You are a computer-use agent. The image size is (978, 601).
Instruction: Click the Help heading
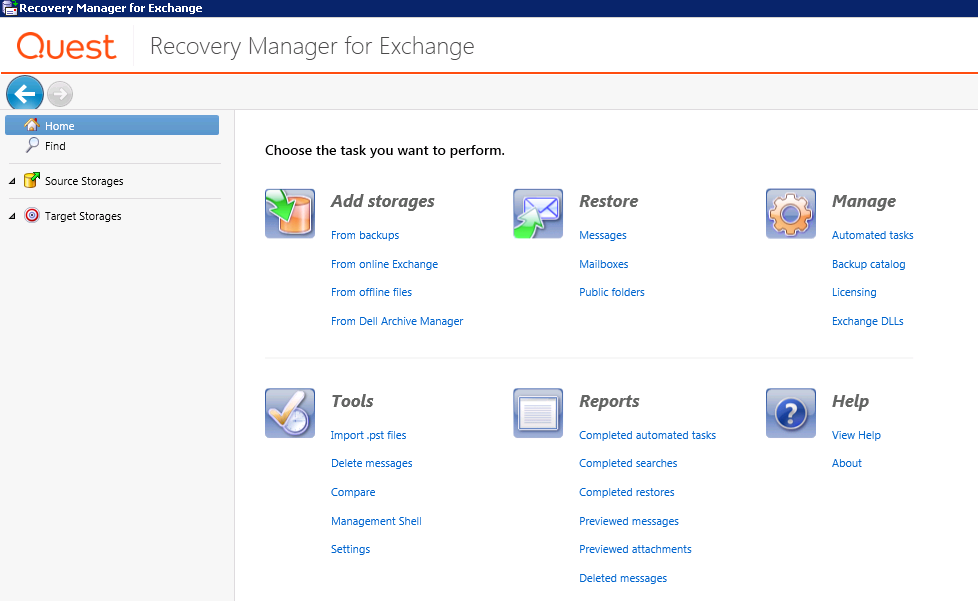[x=850, y=401]
